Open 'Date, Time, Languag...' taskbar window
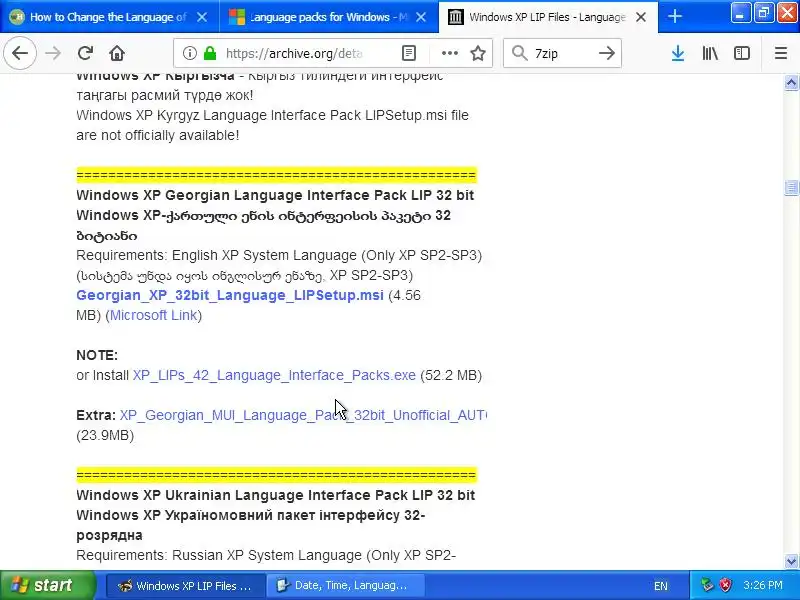800x600 pixels. 345,586
